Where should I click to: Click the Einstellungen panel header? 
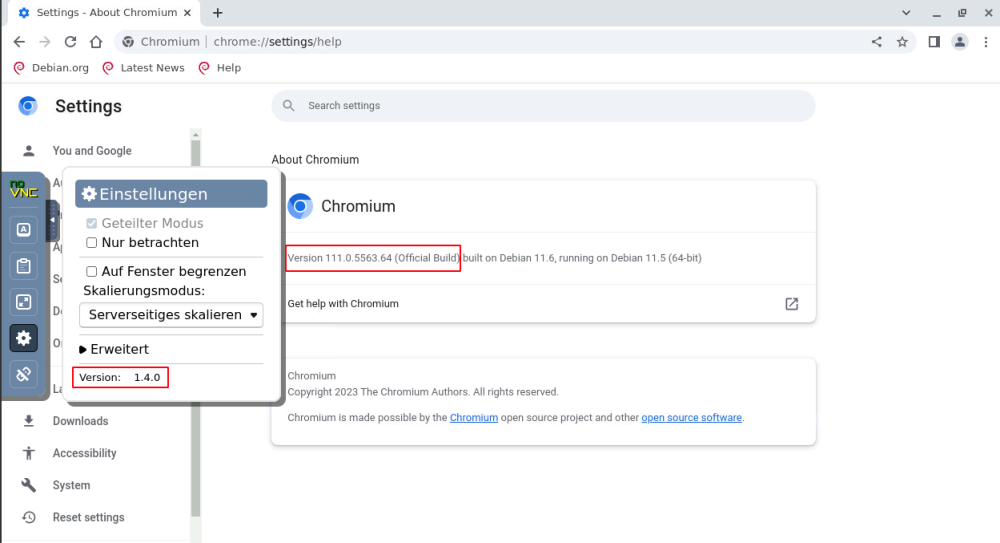(171, 194)
